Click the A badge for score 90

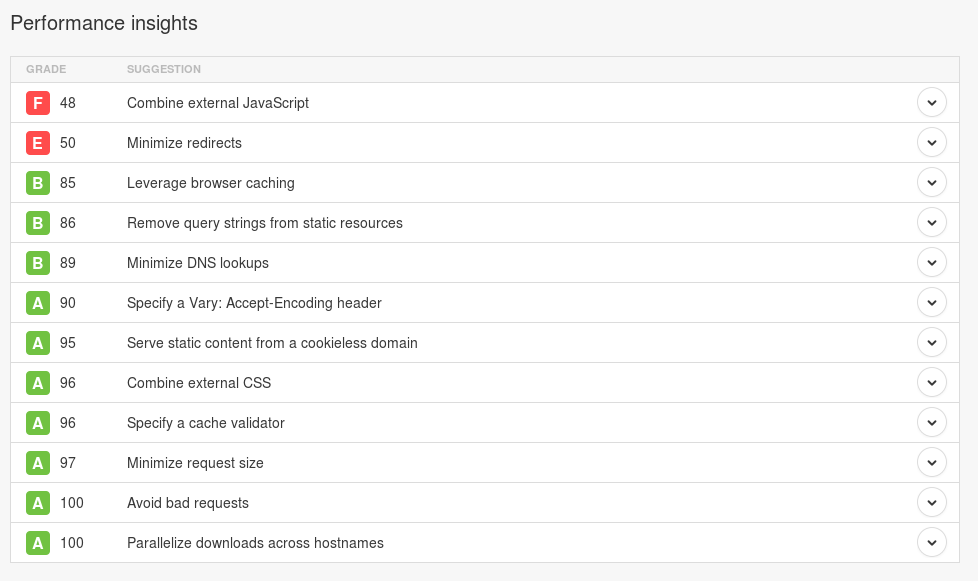pyautogui.click(x=38, y=303)
